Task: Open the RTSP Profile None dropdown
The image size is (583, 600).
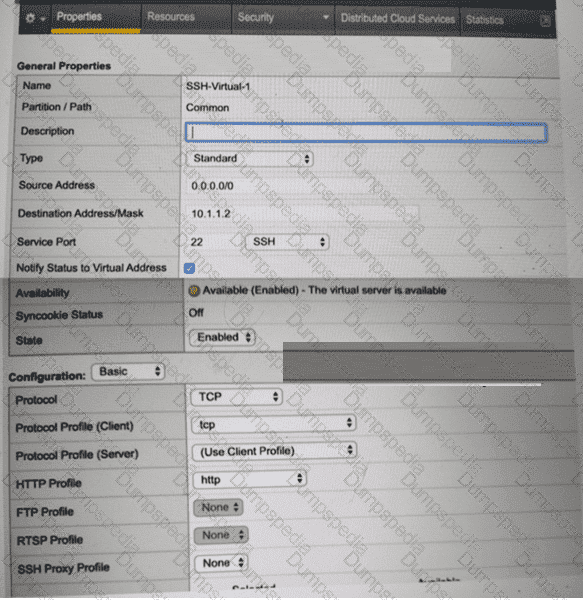Action: tap(221, 535)
